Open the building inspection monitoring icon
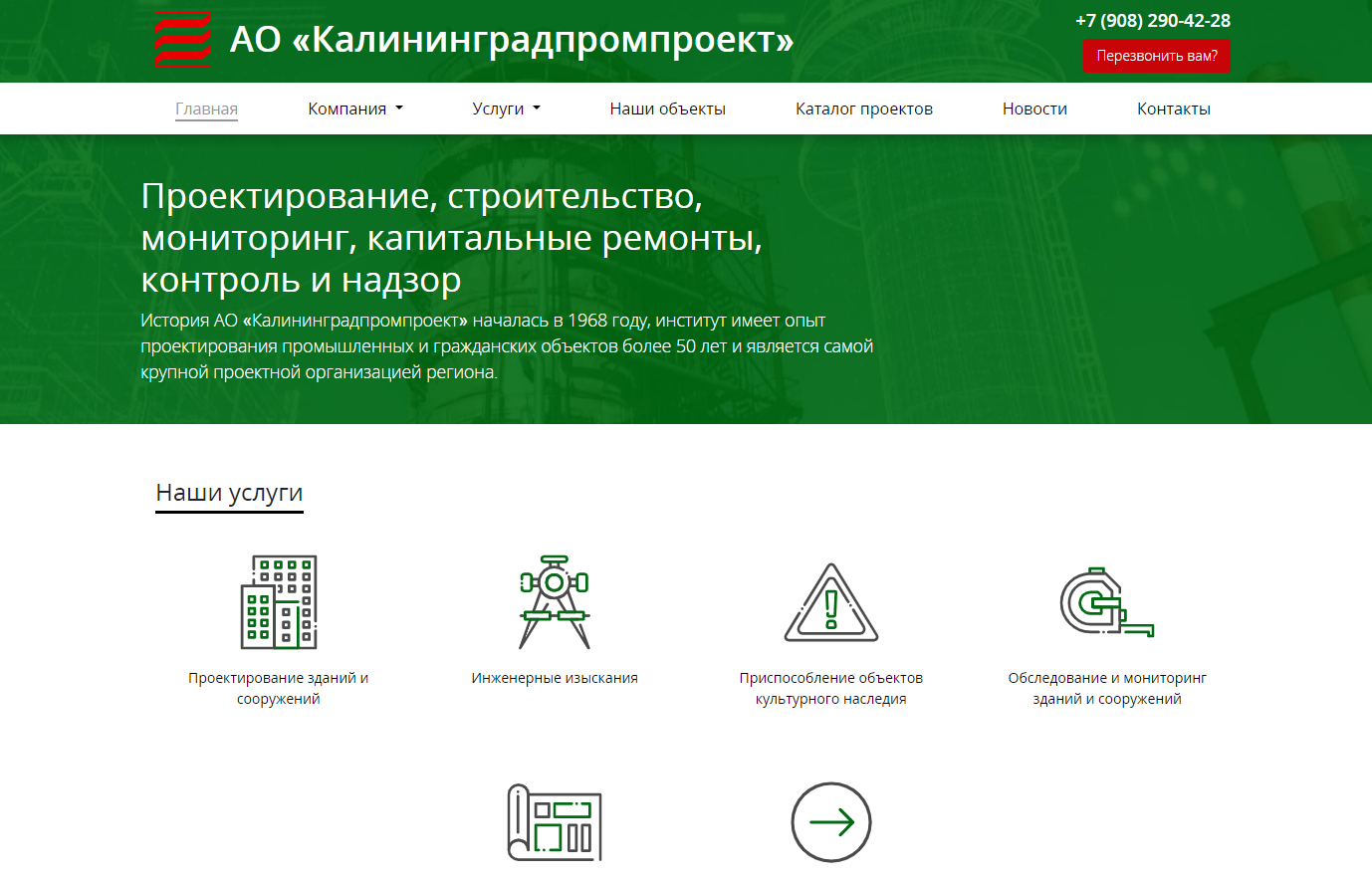This screenshot has width=1372, height=882. point(1106,602)
